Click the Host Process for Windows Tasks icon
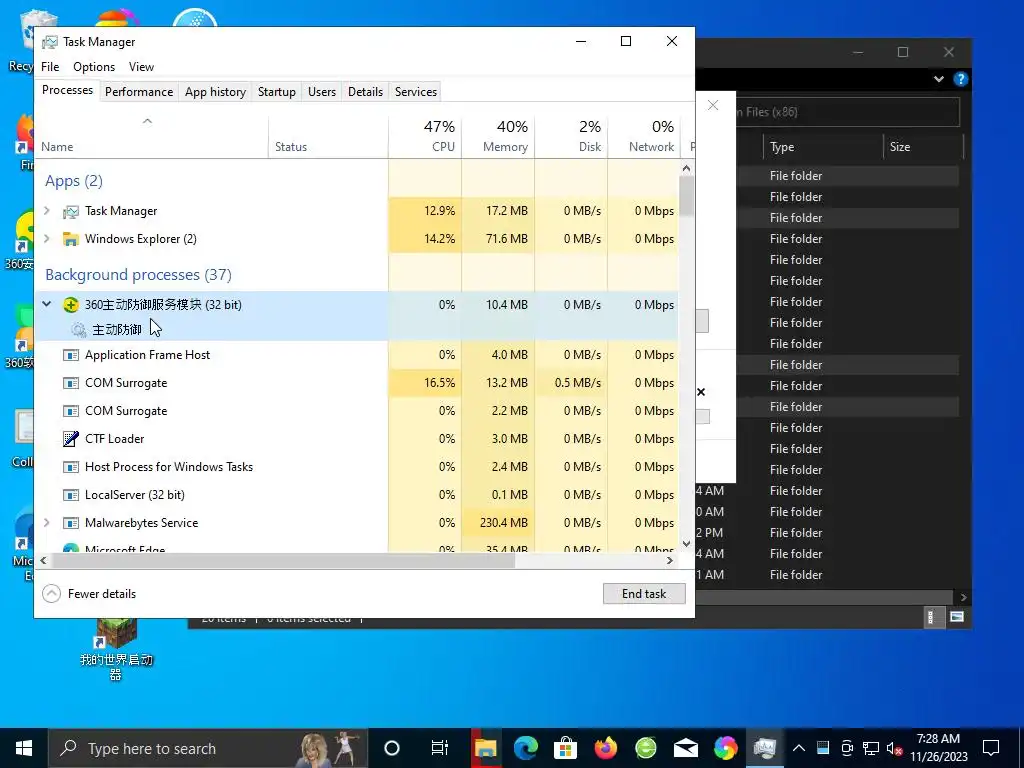Viewport: 1024px width, 768px height. [x=71, y=467]
